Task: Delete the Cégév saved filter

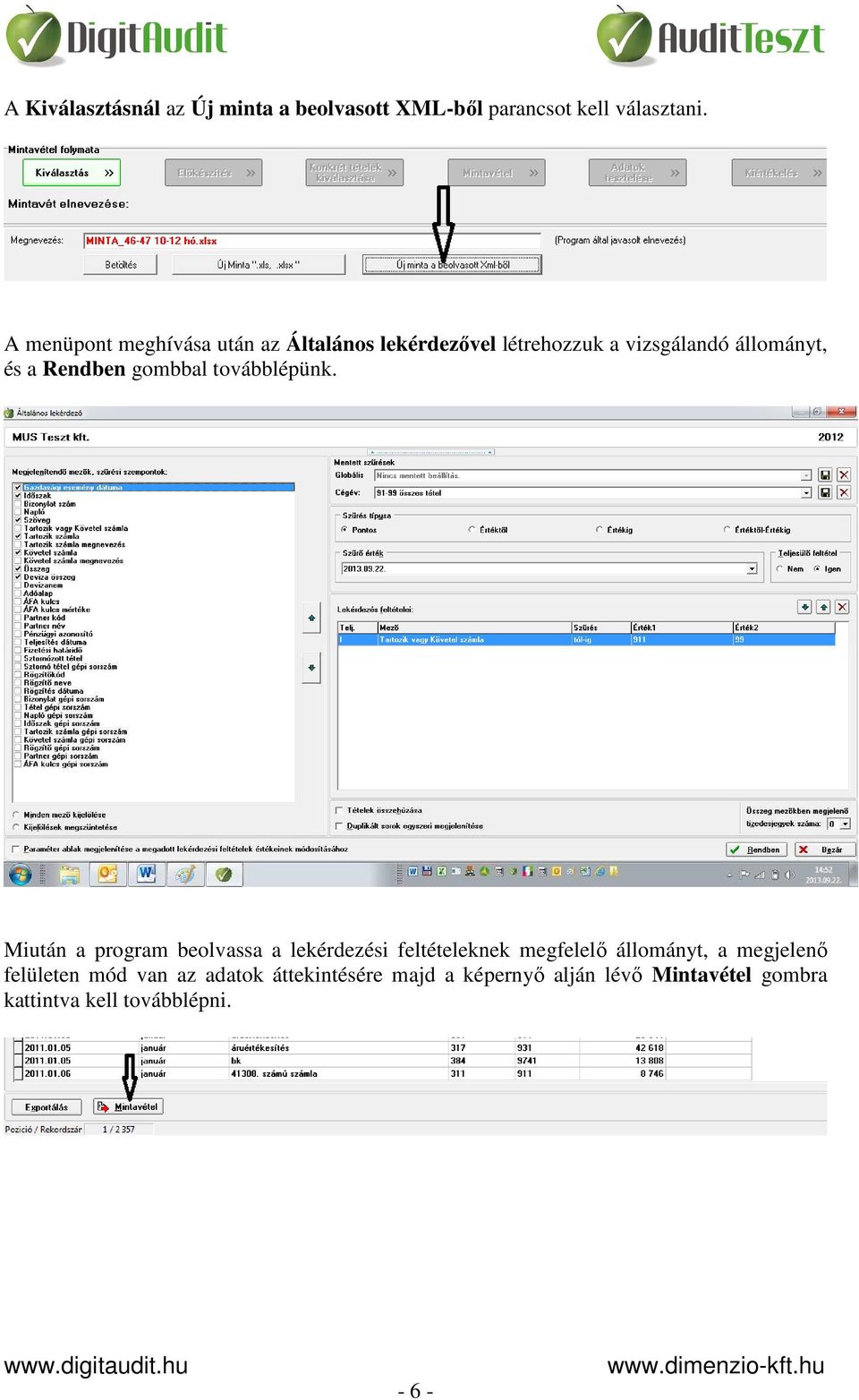Action: click(x=844, y=492)
